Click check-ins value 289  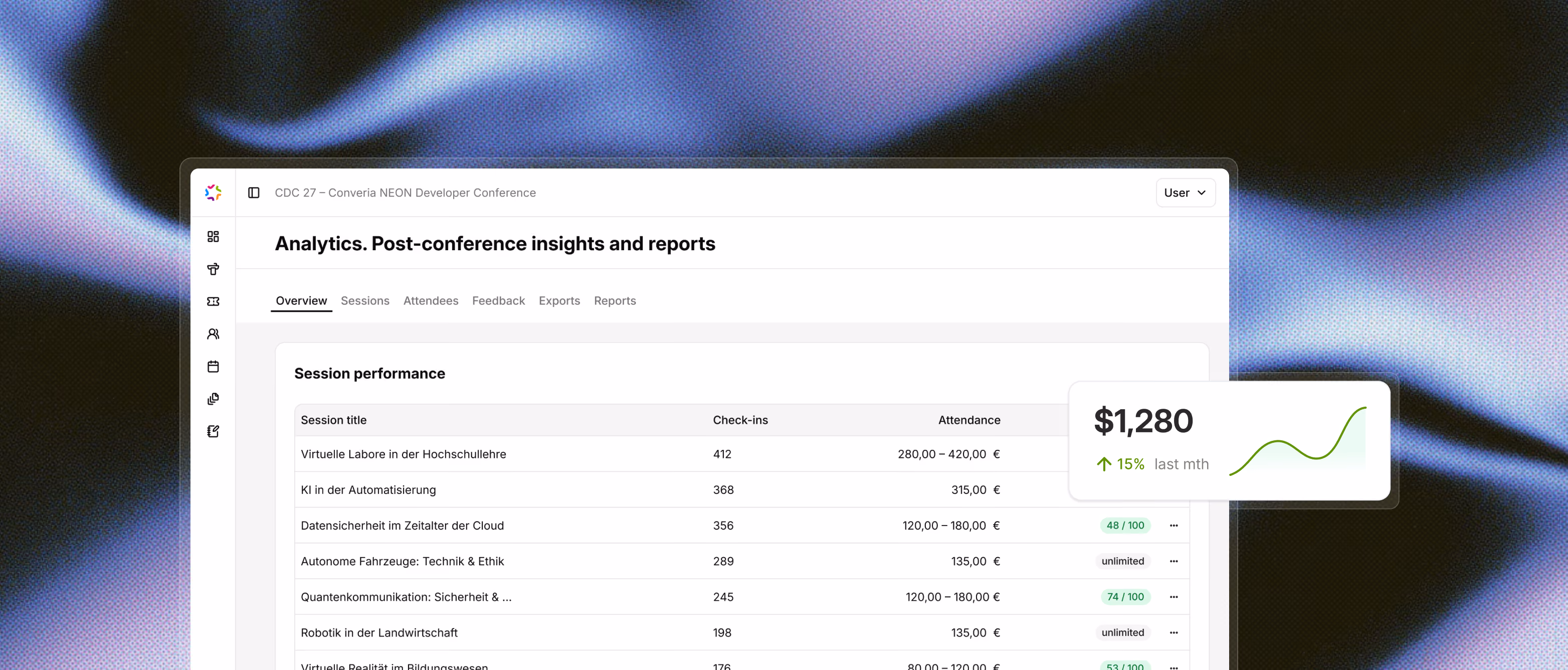tap(723, 562)
